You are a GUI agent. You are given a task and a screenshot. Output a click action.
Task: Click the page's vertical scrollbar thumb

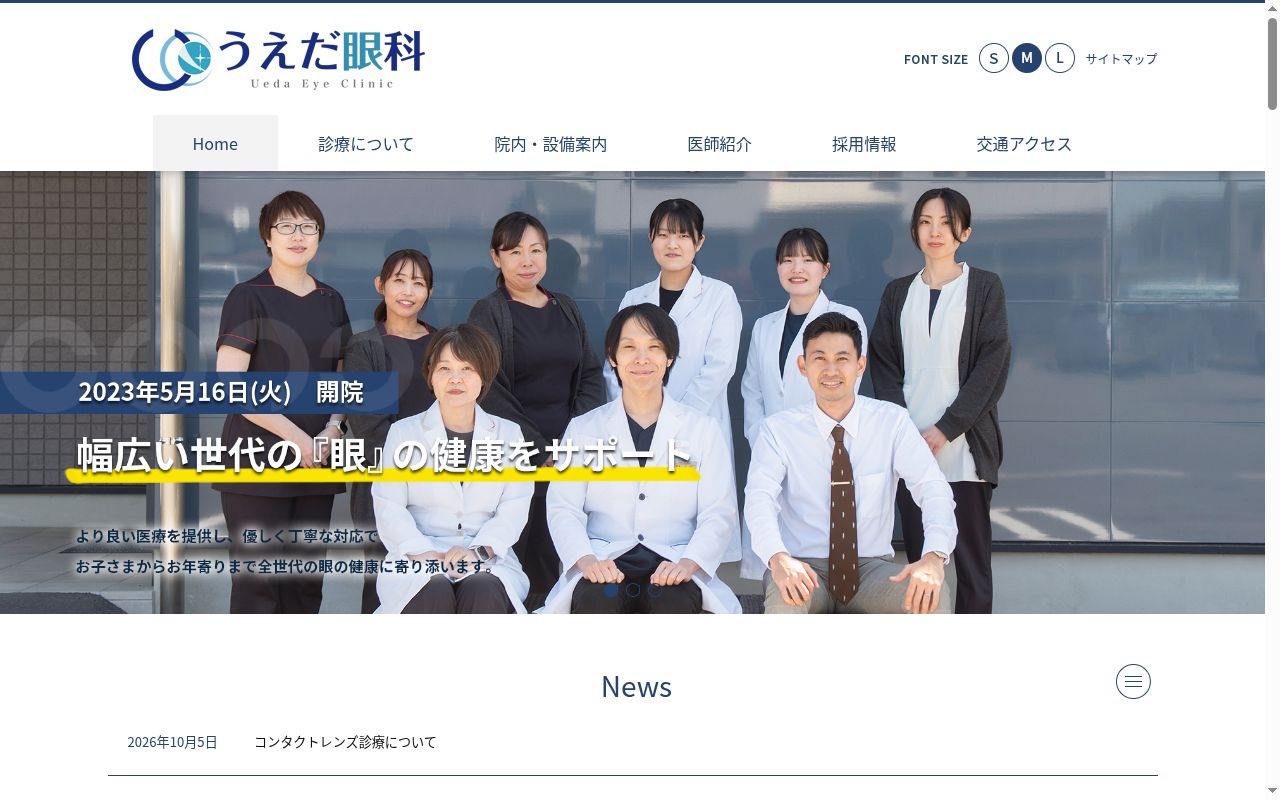(x=1272, y=63)
